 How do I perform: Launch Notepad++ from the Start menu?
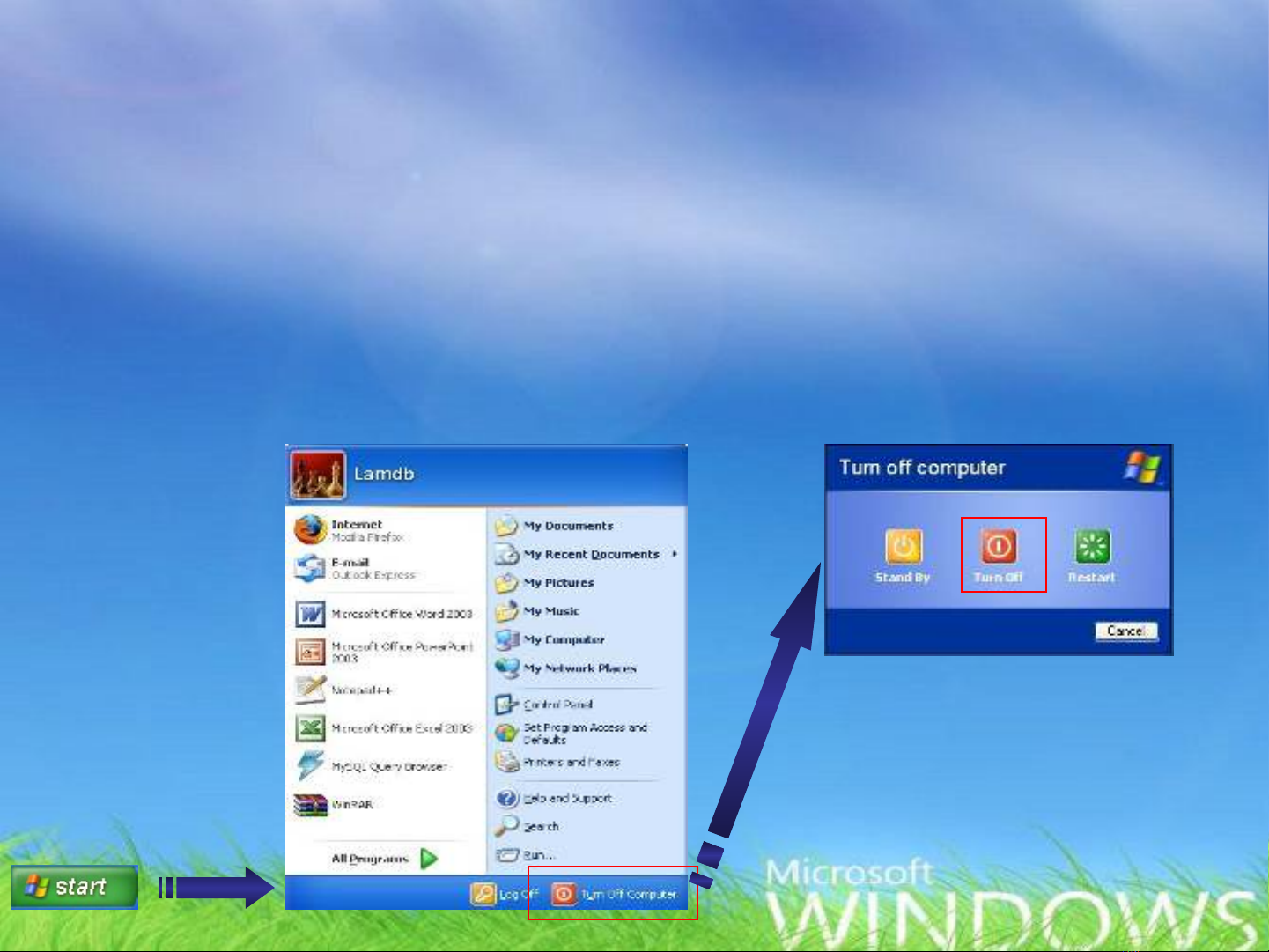[x=310, y=690]
